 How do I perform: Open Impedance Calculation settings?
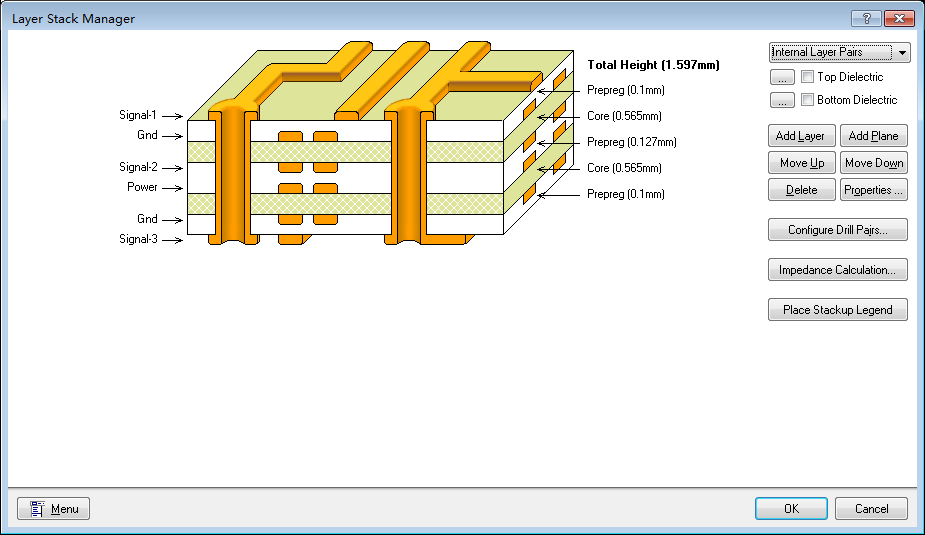point(837,270)
